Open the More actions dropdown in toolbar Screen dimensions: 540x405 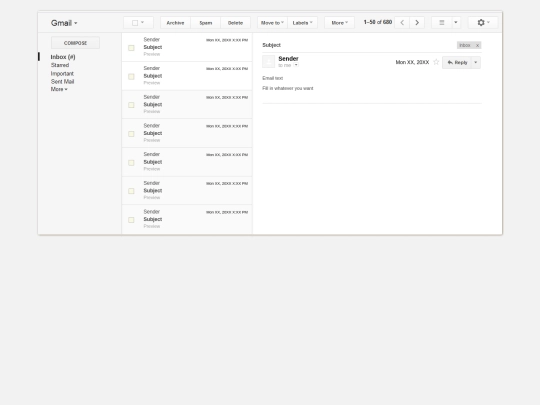340,23
